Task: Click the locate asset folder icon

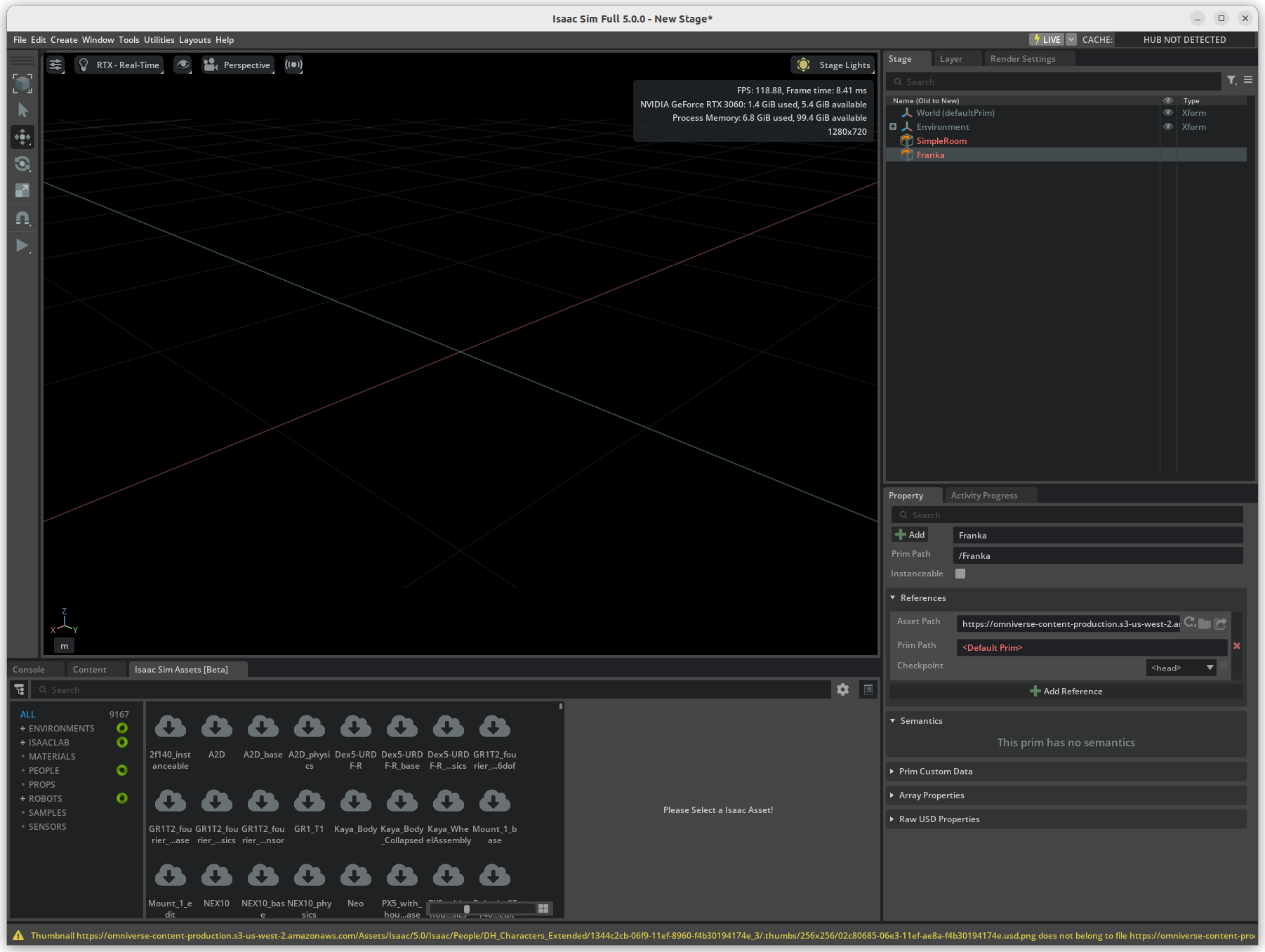Action: point(1205,623)
